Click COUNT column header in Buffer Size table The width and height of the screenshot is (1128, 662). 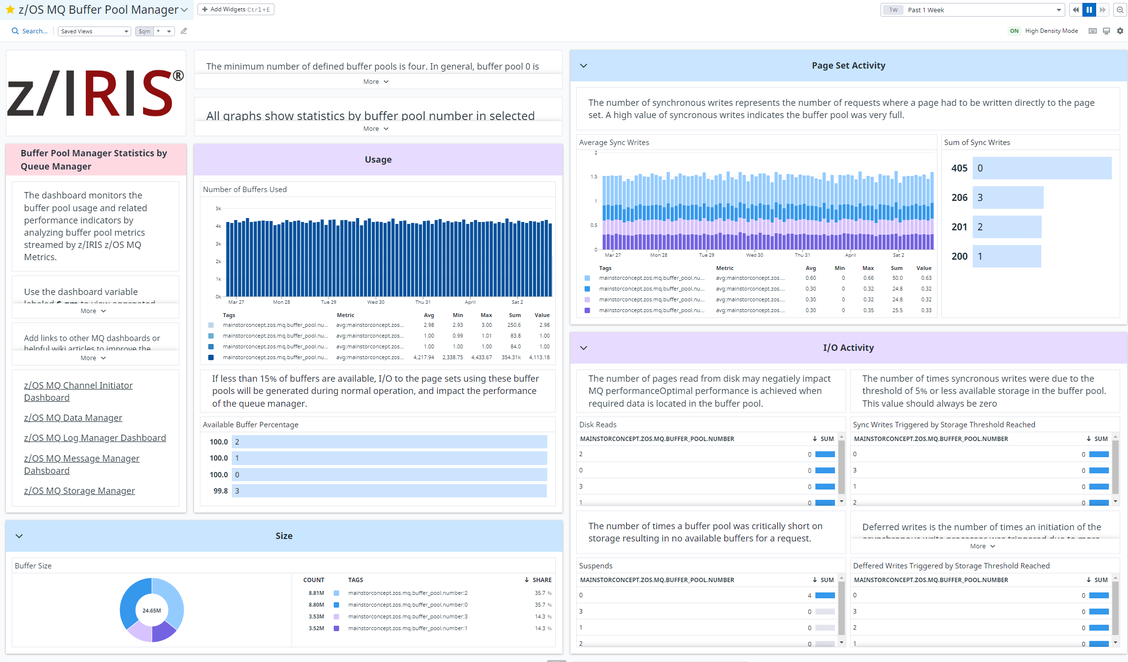314,579
